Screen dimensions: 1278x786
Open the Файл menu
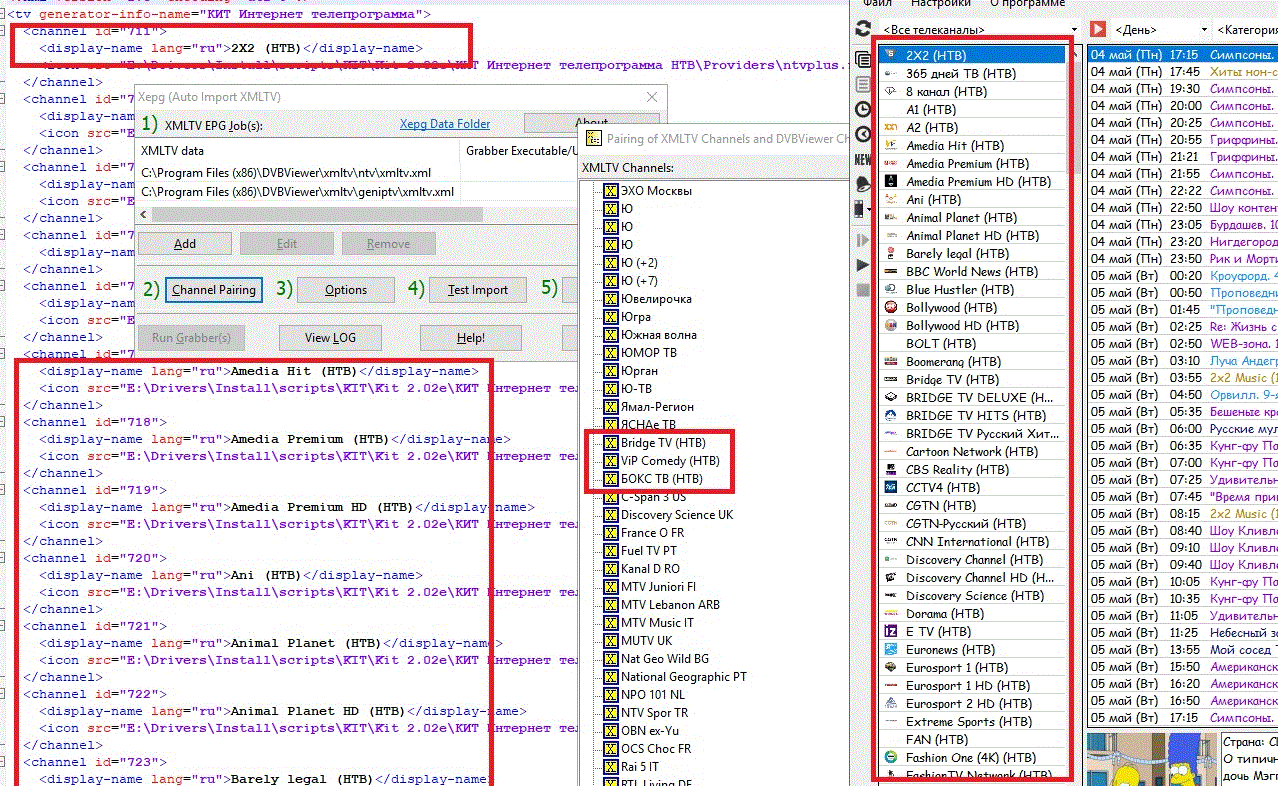click(x=877, y=4)
